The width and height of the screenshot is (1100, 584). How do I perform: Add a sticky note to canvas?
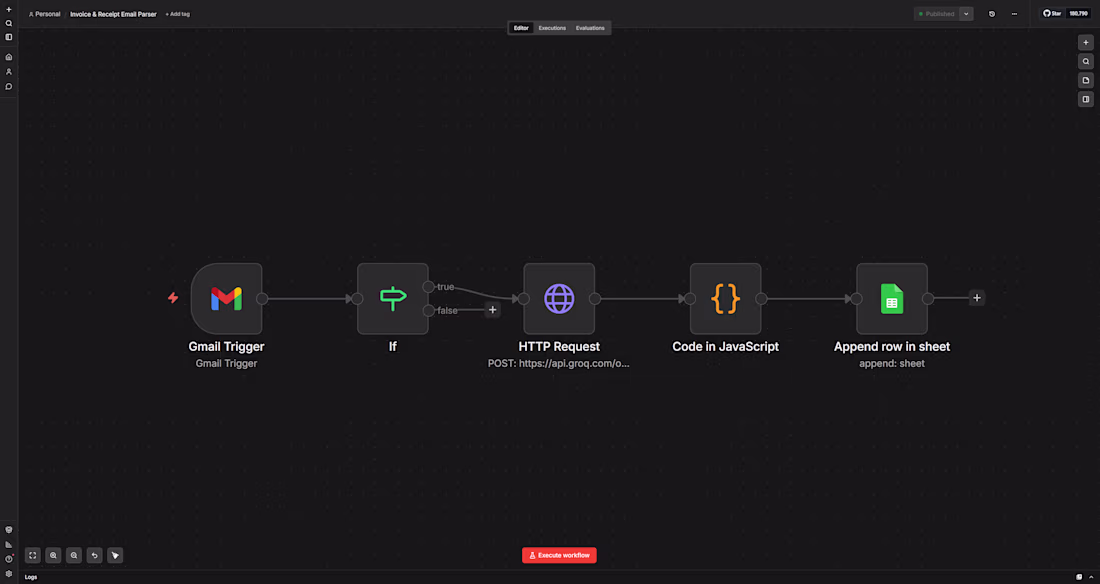(x=1085, y=80)
